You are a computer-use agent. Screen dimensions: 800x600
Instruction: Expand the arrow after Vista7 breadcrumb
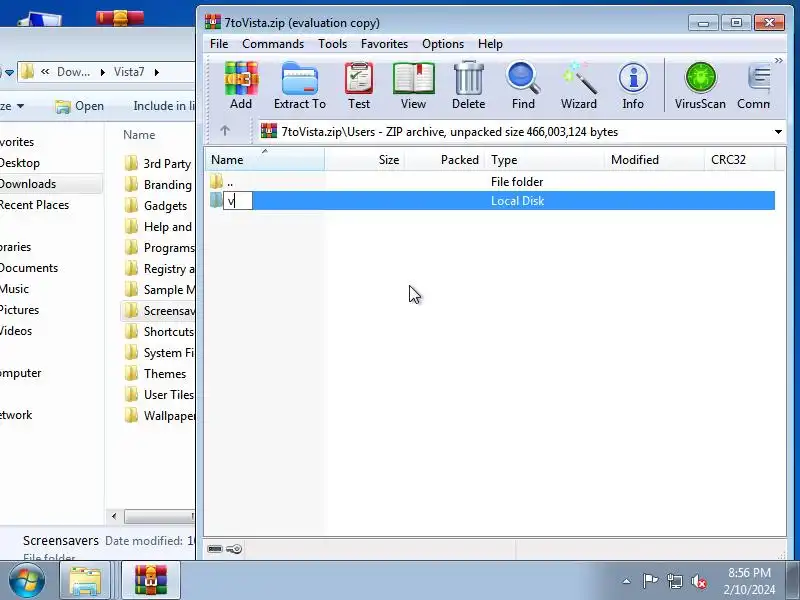pos(157,72)
